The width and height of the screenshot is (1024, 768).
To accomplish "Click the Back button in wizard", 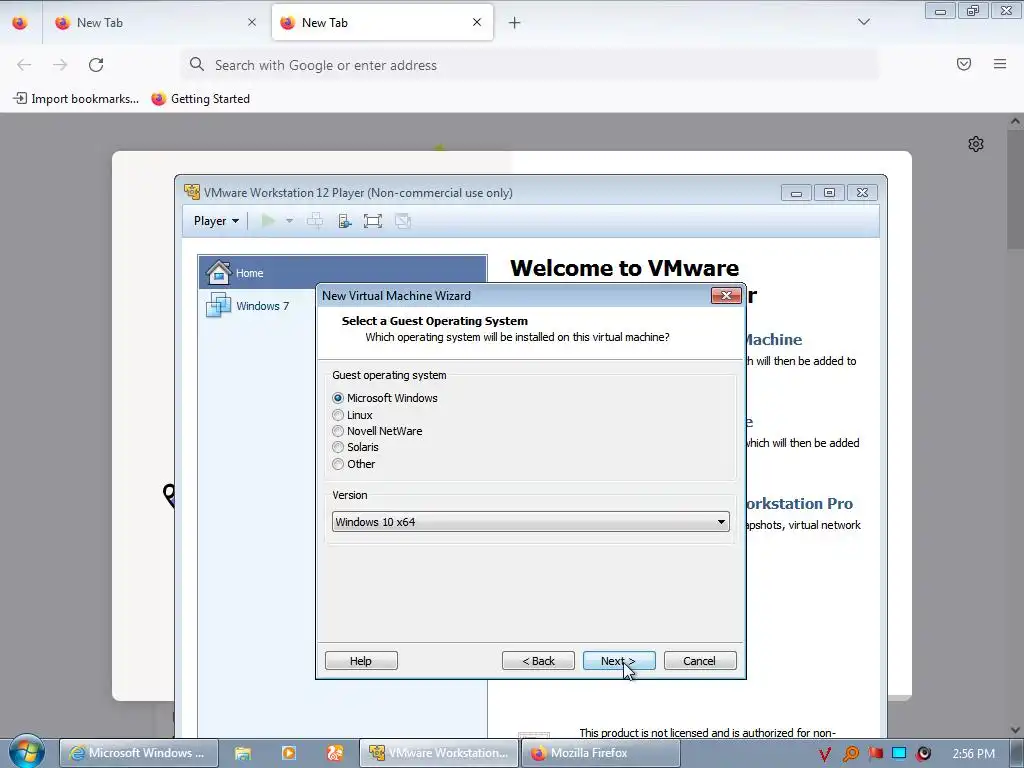I will point(538,661).
